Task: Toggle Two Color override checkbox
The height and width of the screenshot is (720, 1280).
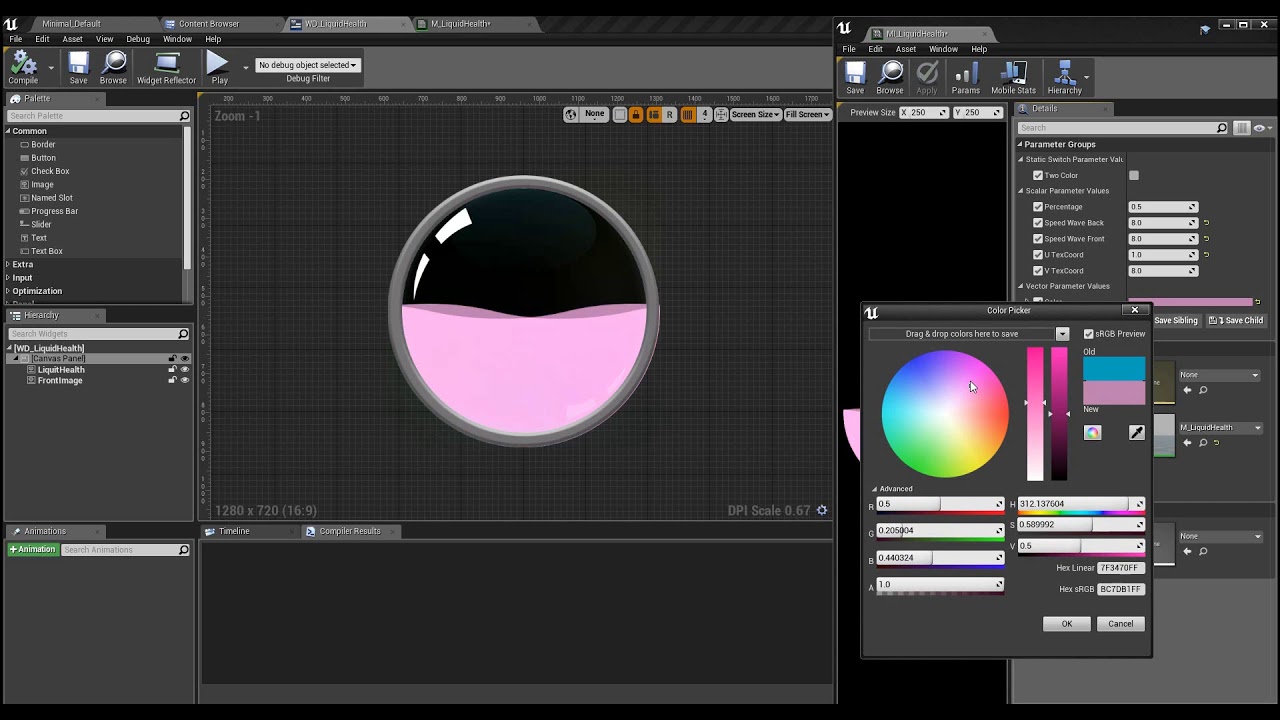Action: (1038, 175)
